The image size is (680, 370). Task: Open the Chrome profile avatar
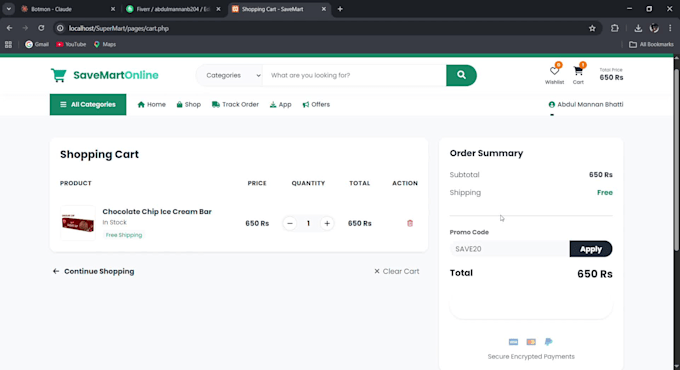(654, 28)
